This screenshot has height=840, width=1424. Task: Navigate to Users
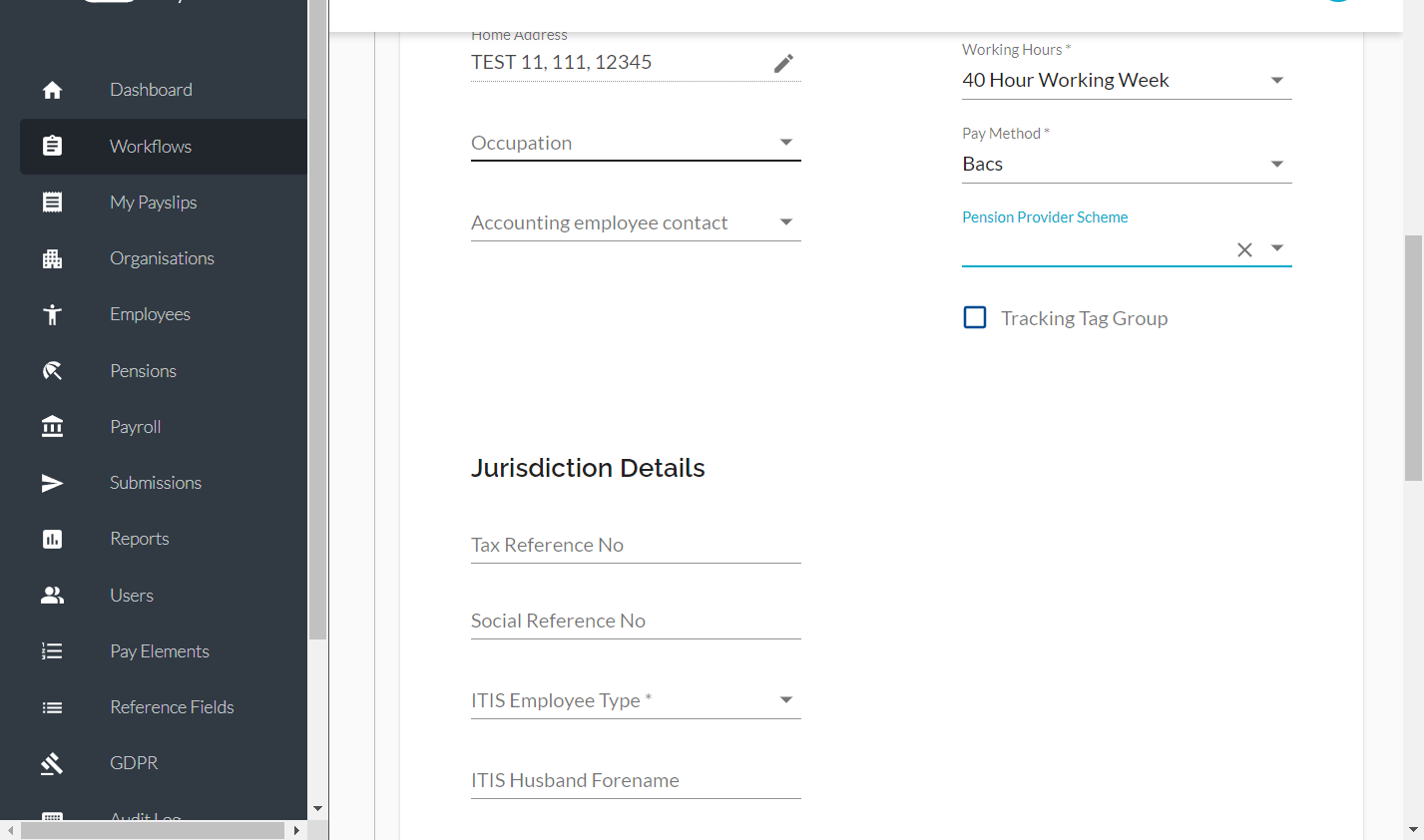(132, 596)
